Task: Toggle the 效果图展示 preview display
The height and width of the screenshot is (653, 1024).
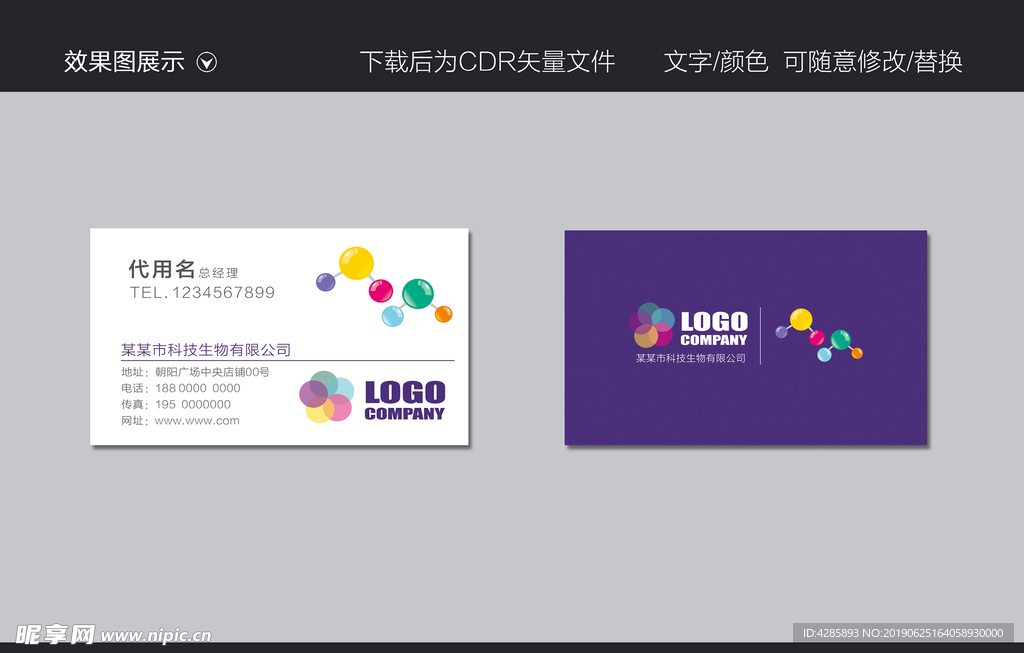Action: [123, 61]
